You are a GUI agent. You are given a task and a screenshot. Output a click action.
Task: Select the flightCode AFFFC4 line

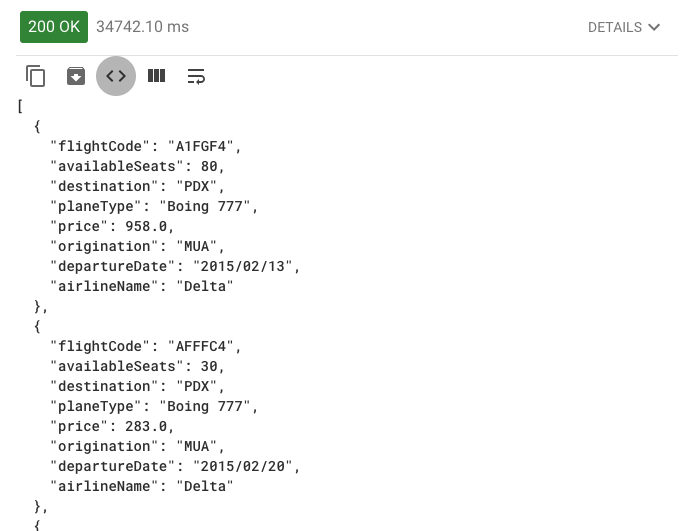point(145,346)
